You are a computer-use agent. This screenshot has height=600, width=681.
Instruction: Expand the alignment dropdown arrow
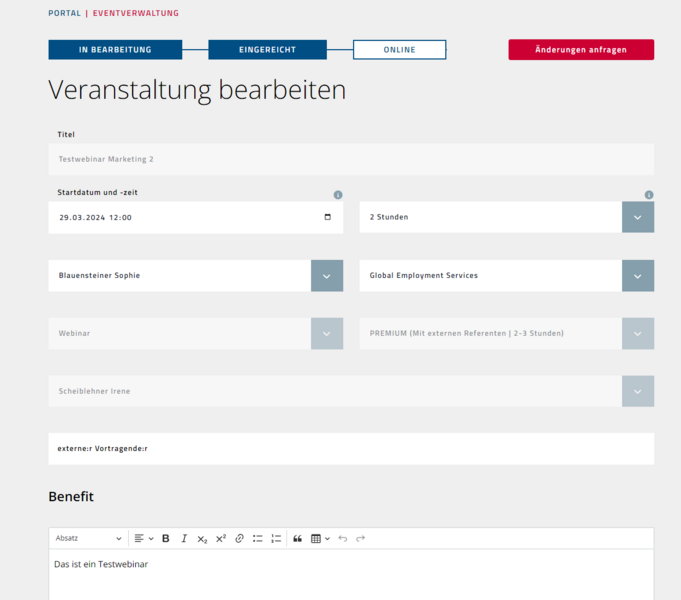tap(151, 538)
